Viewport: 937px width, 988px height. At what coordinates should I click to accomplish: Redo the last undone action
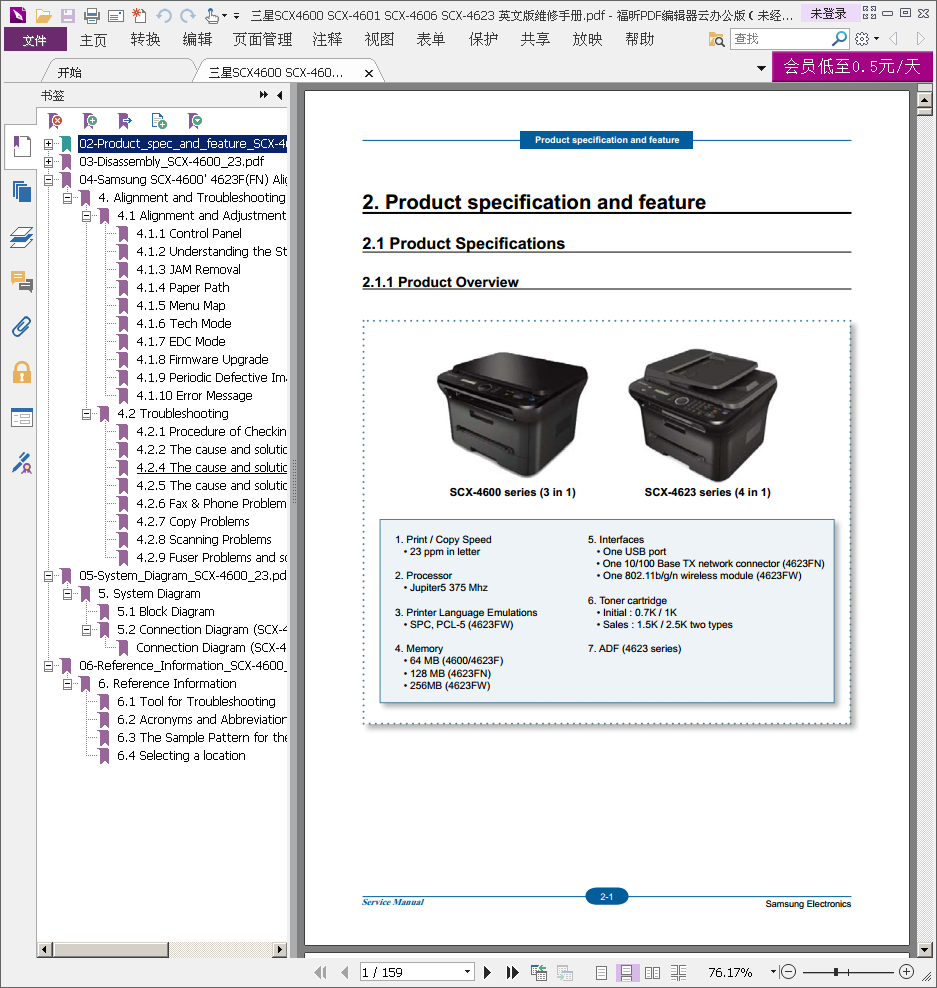point(188,15)
